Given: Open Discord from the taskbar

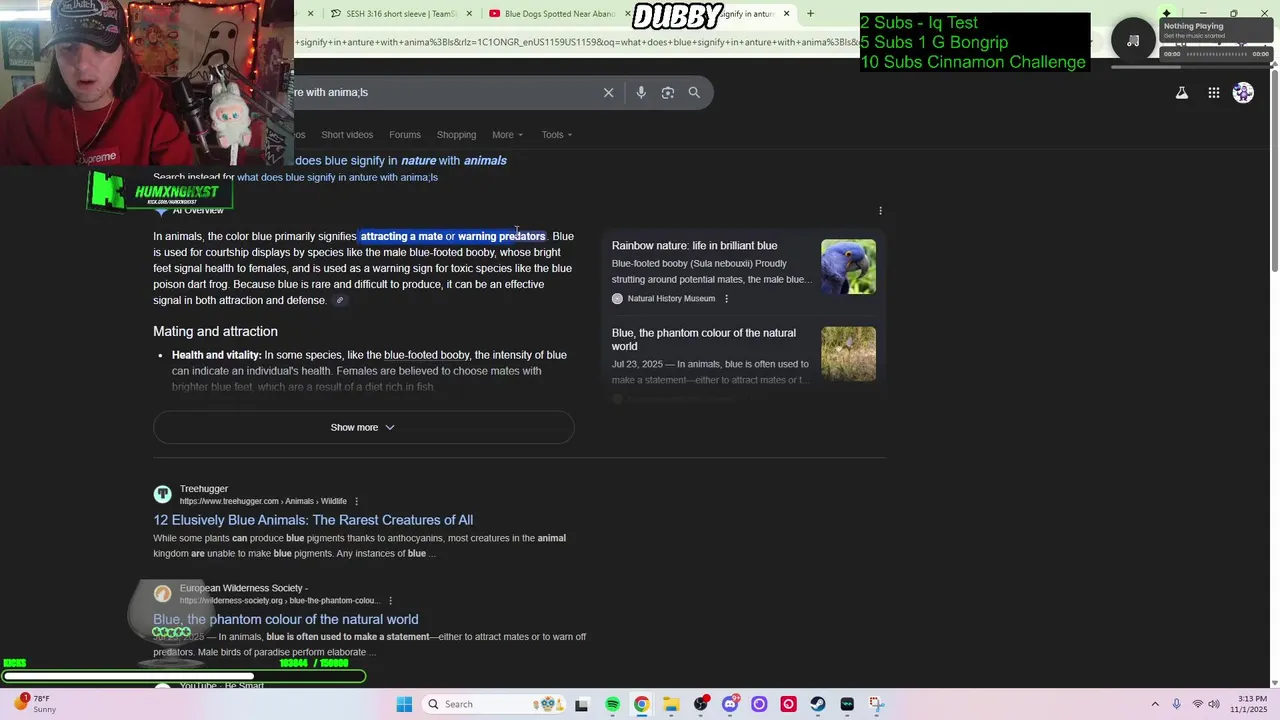Looking at the screenshot, I should point(730,704).
